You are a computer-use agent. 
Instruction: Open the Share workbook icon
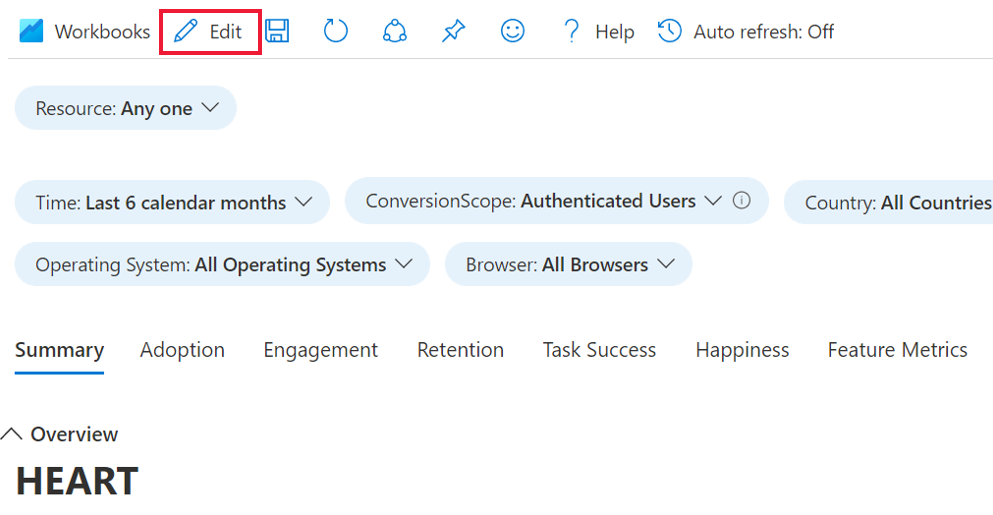(x=395, y=32)
